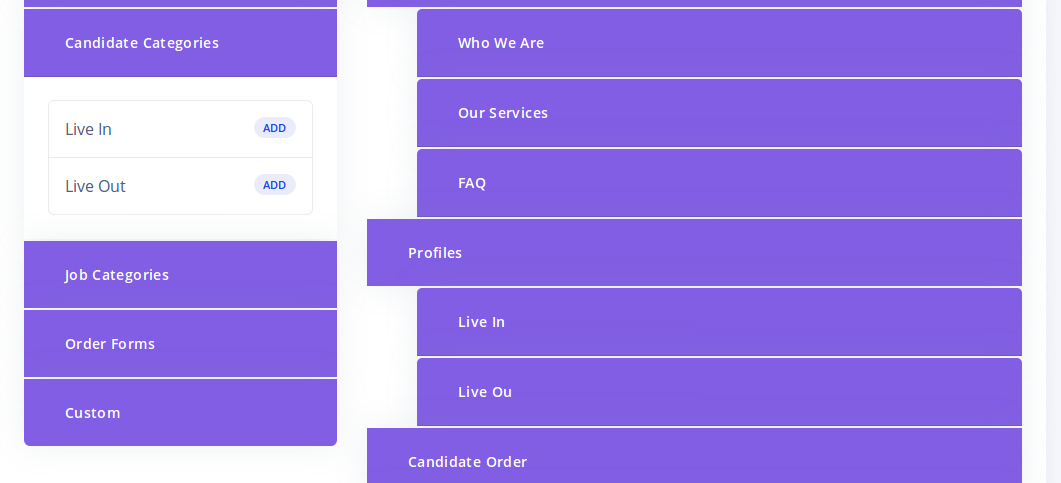1061x483 pixels.
Task: Click the Candidate Order label text
Action: 468,462
